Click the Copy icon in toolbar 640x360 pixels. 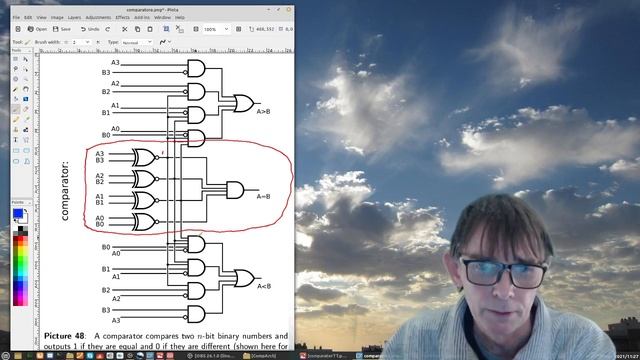[138, 29]
